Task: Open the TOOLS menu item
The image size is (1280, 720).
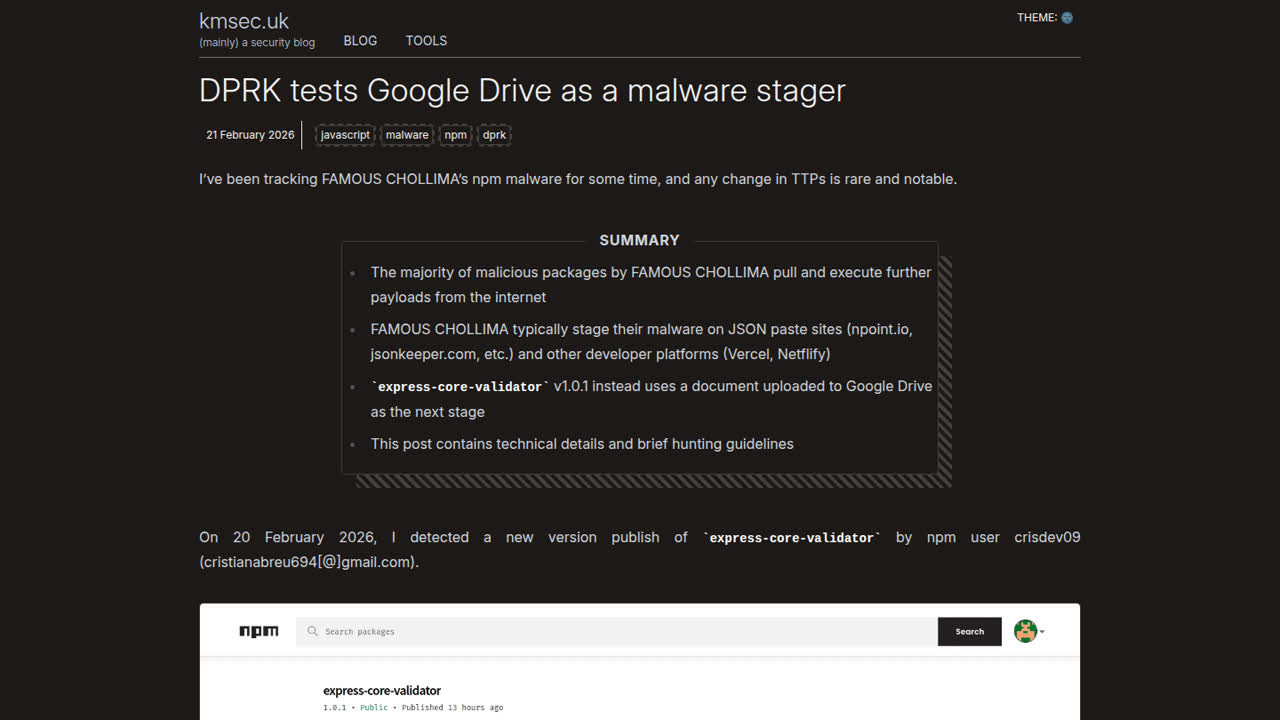Action: (x=426, y=41)
